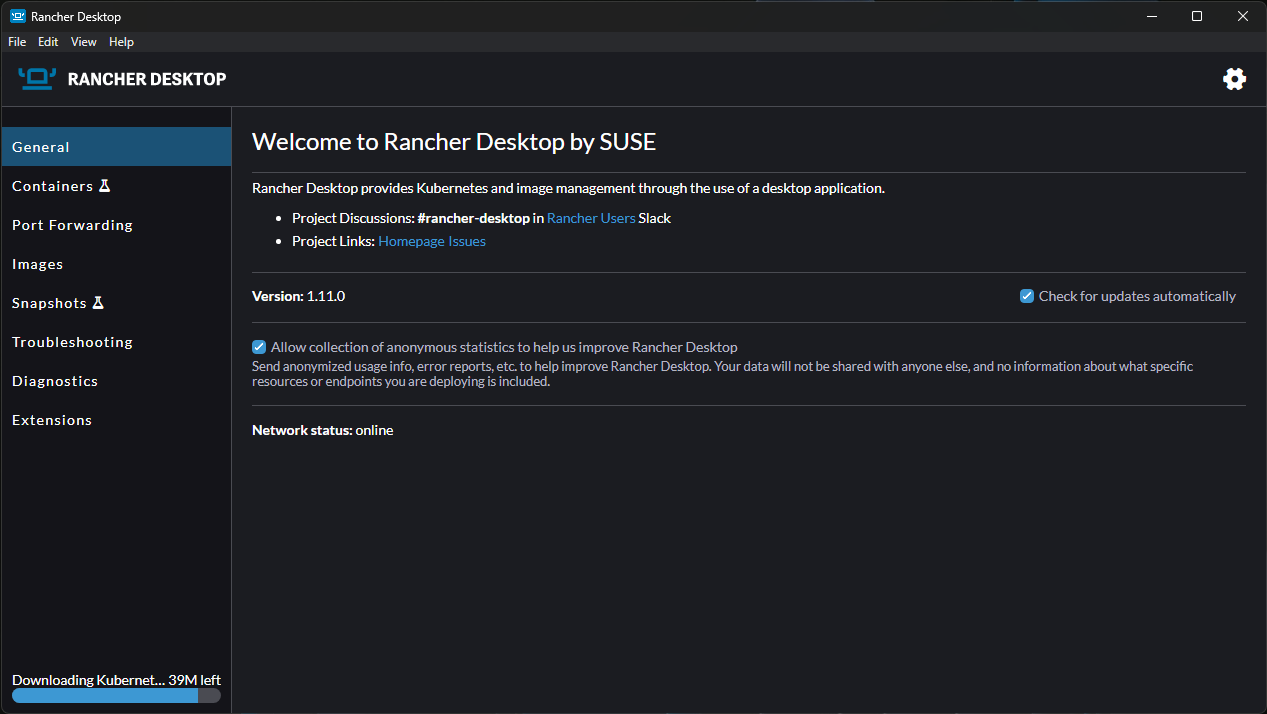This screenshot has width=1267, height=714.
Task: Navigate to Troubleshooting
Action: pos(116,342)
